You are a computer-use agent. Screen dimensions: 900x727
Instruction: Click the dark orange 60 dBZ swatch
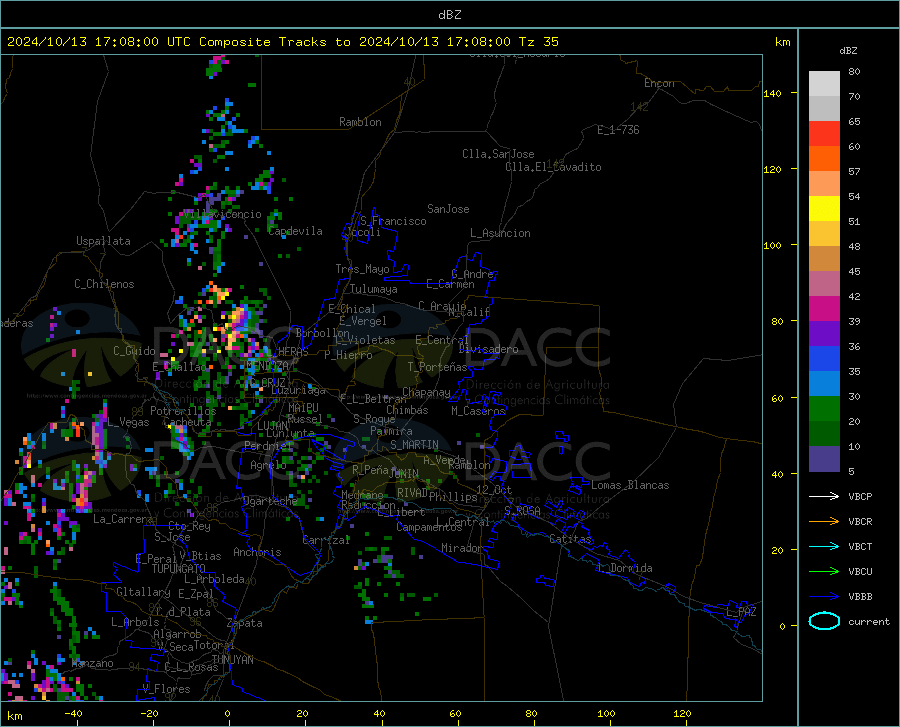824,158
